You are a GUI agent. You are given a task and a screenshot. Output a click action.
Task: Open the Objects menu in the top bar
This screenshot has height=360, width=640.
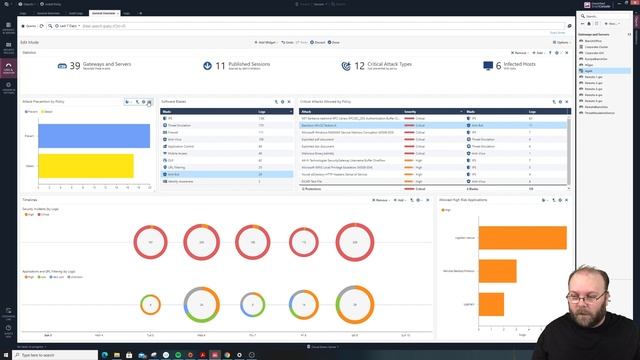27,4
